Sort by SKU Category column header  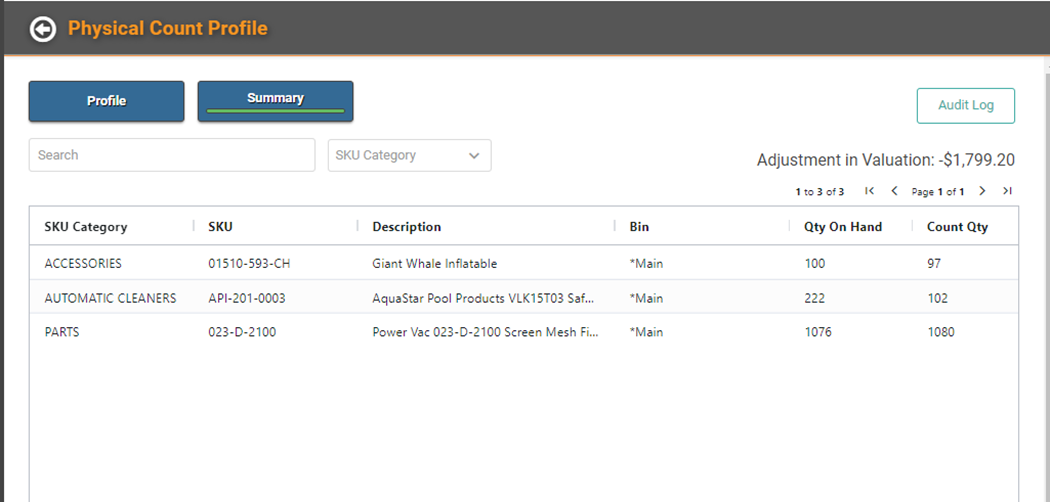[x=86, y=227]
